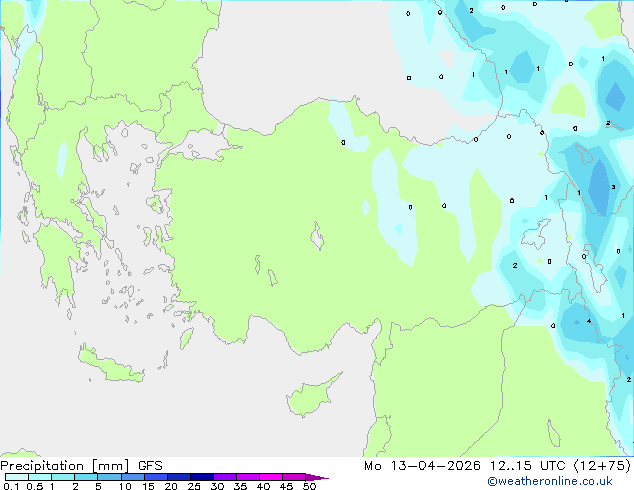Click the lightest 0.1–0.5 mm legend swatch
The image size is (634, 490).
[17, 477]
